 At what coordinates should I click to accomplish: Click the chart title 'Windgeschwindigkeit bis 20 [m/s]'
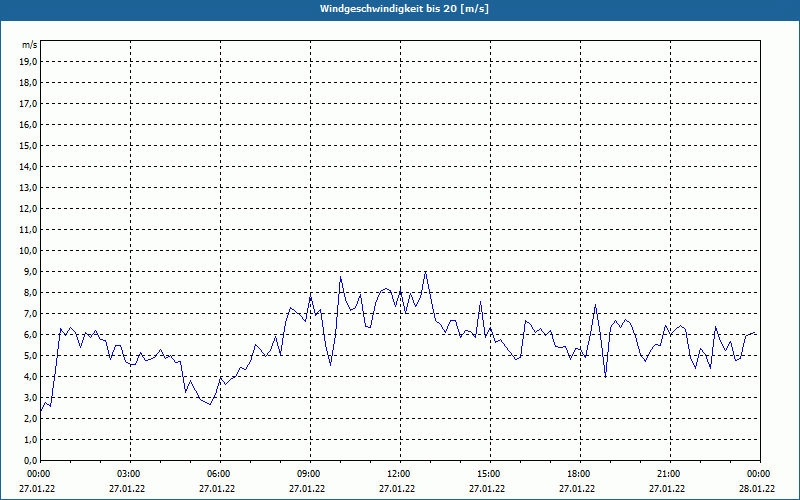(404, 9)
